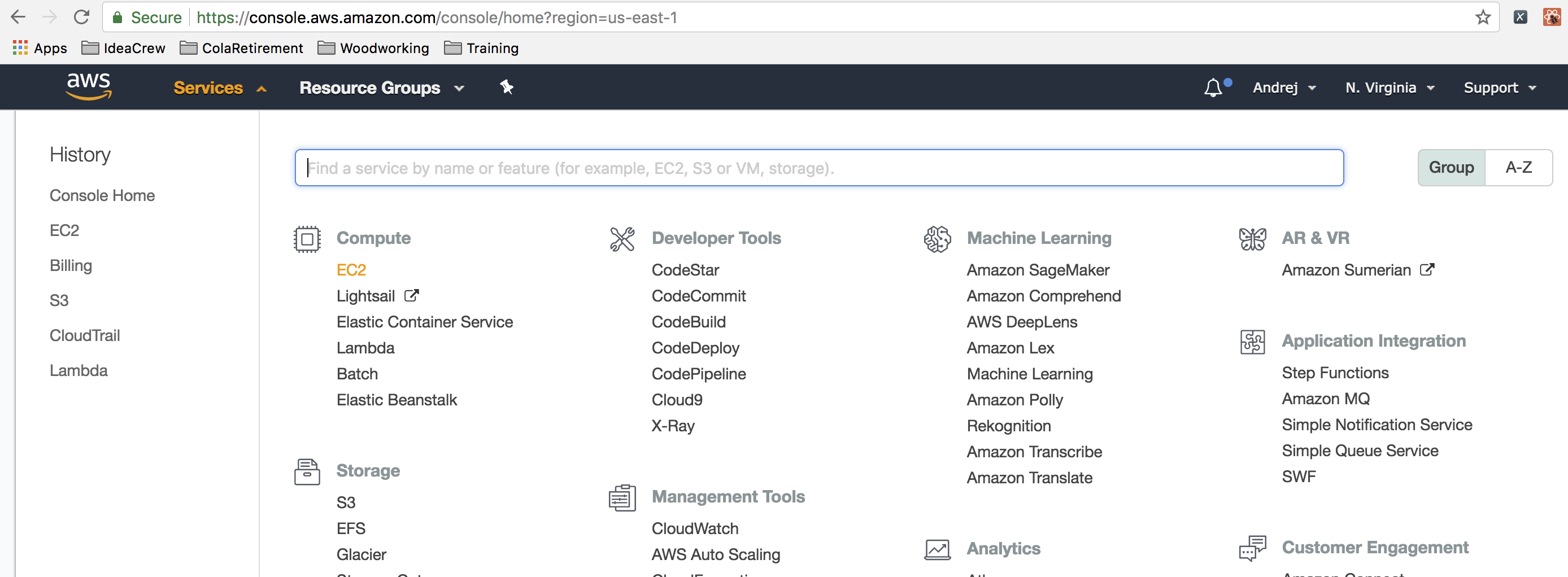Viewport: 1568px width, 577px height.
Task: Open the Andrej account menu
Action: click(x=1284, y=88)
